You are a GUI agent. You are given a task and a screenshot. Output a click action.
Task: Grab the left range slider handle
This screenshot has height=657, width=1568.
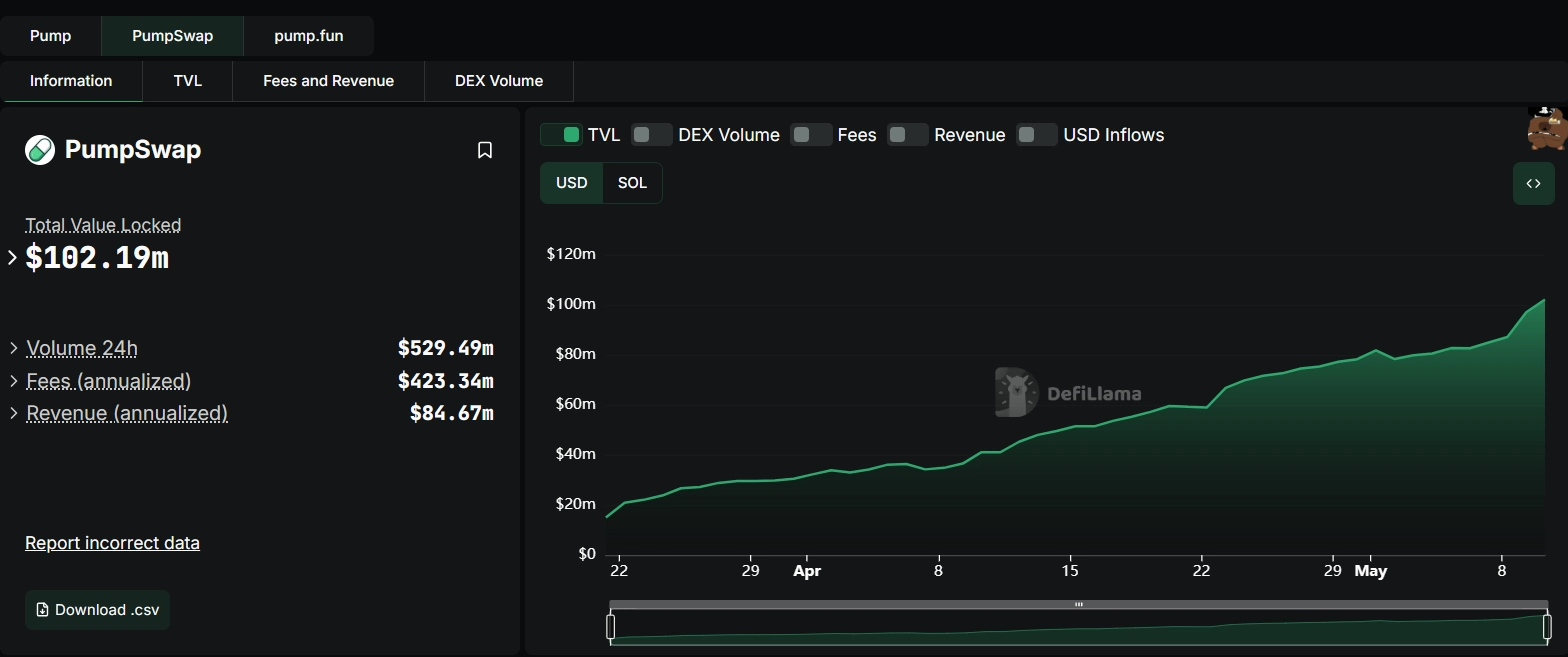(x=610, y=627)
